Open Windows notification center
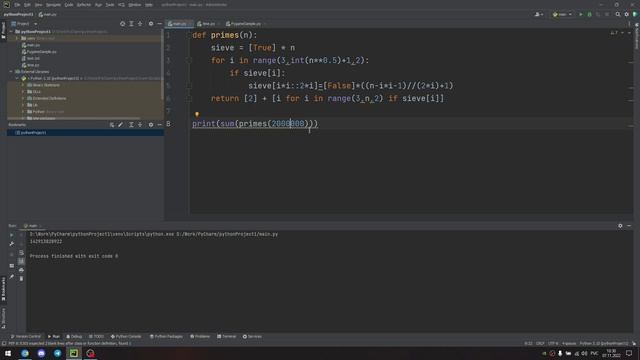 [629, 353]
